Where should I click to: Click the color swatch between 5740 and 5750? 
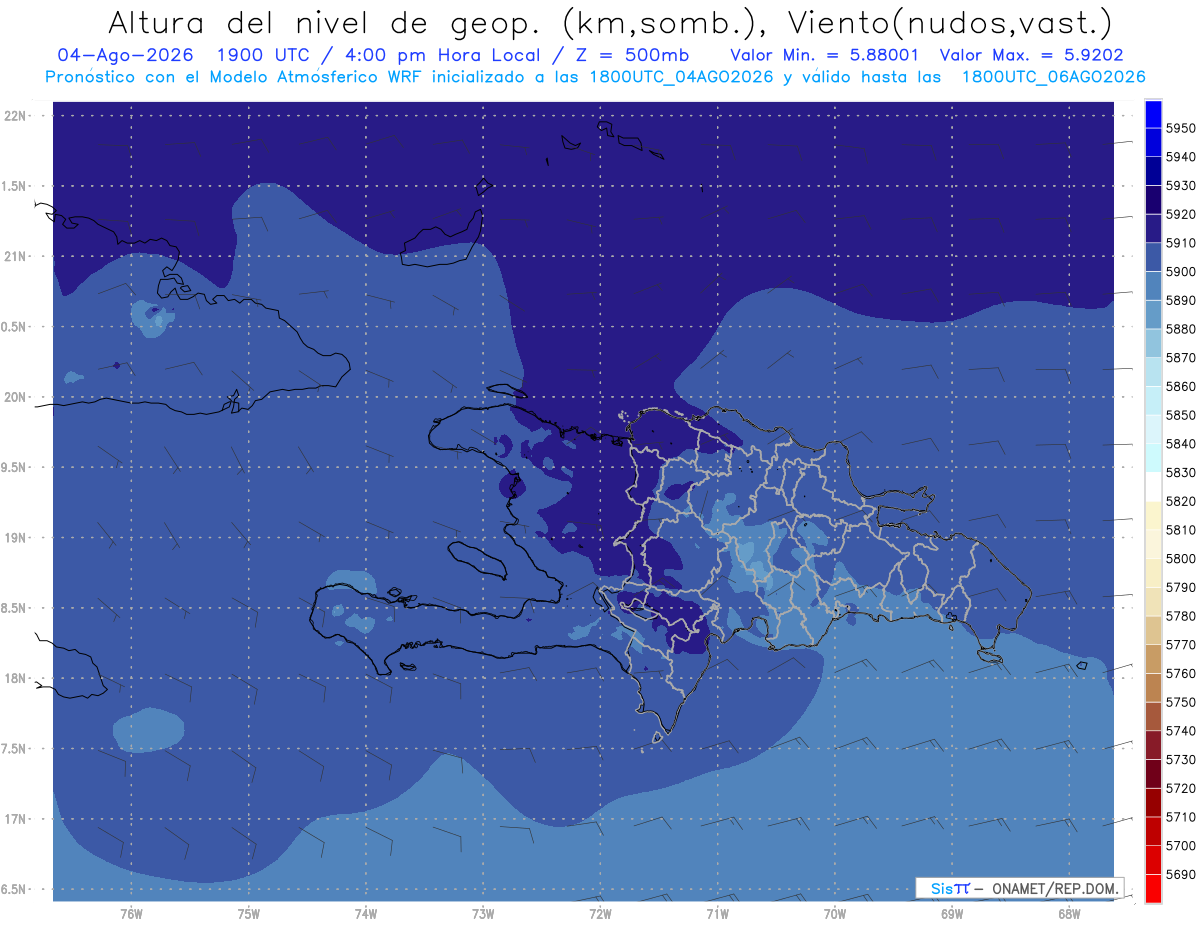pyautogui.click(x=1153, y=716)
